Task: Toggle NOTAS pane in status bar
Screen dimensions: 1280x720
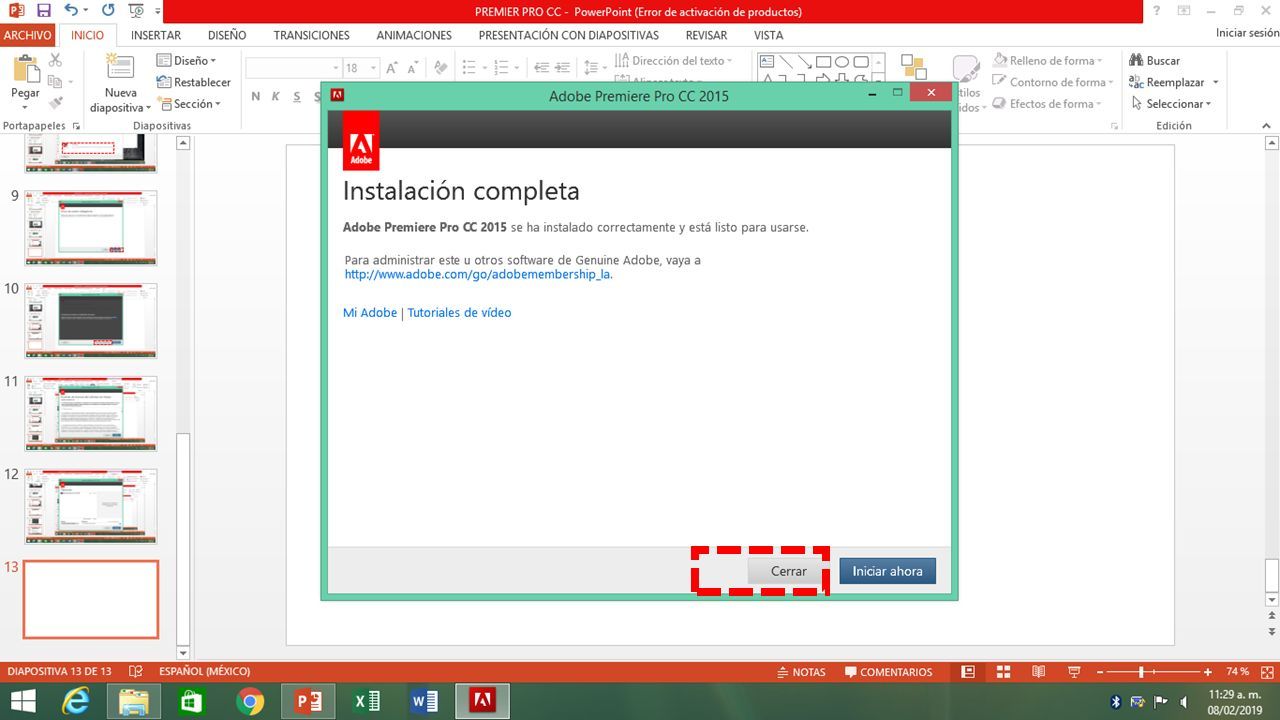Action: tap(801, 672)
